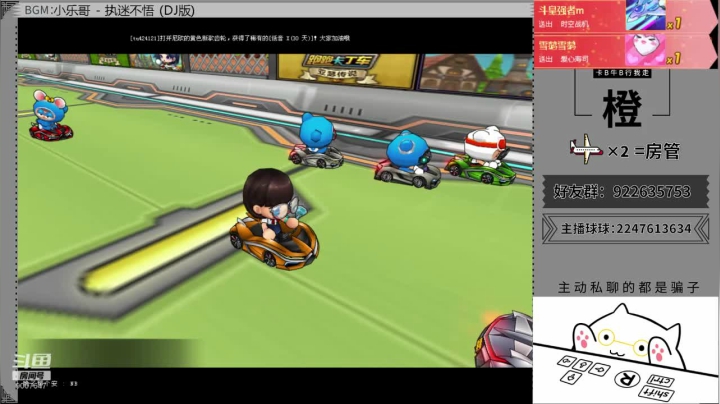Click the yellow boost strip on track
This screenshot has height=404, width=720.
click(161, 251)
